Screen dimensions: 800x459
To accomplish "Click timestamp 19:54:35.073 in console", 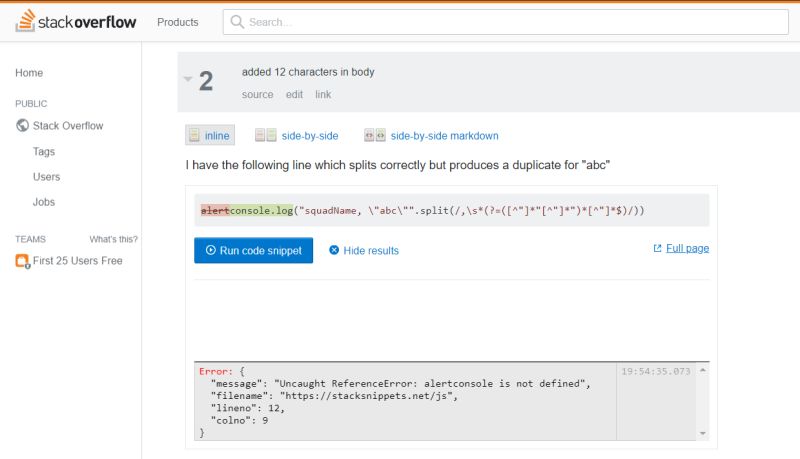I will coord(656,371).
